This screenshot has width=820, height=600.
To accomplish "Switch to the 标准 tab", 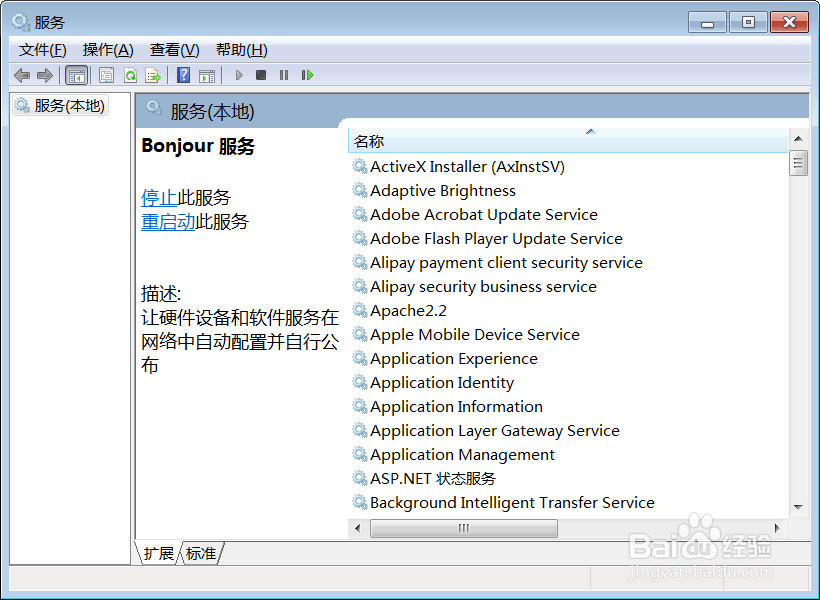I will (x=201, y=553).
